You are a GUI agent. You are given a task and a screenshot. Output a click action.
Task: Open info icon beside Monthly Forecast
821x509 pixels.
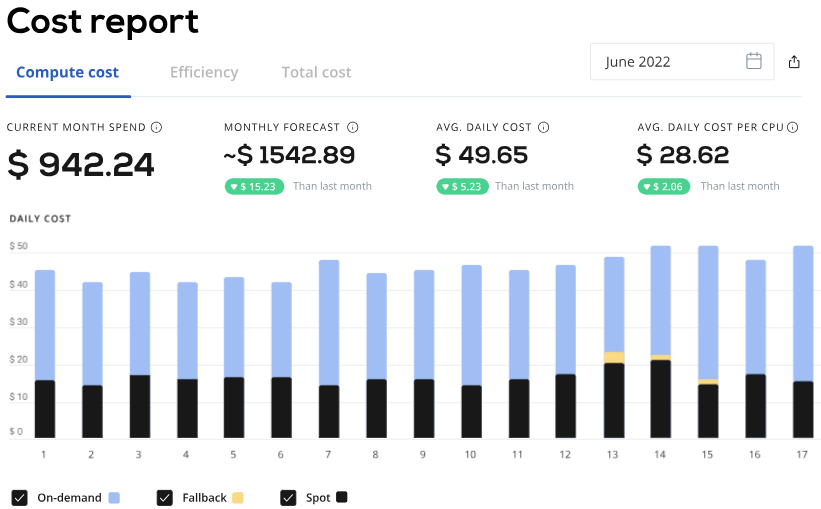(353, 128)
